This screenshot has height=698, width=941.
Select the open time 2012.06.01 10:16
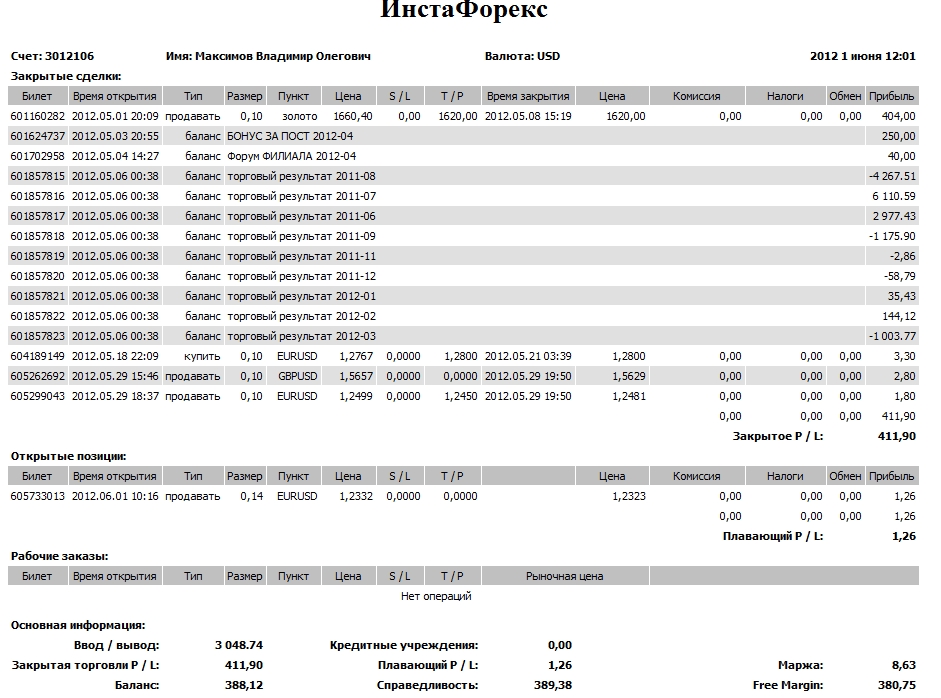(x=115, y=496)
